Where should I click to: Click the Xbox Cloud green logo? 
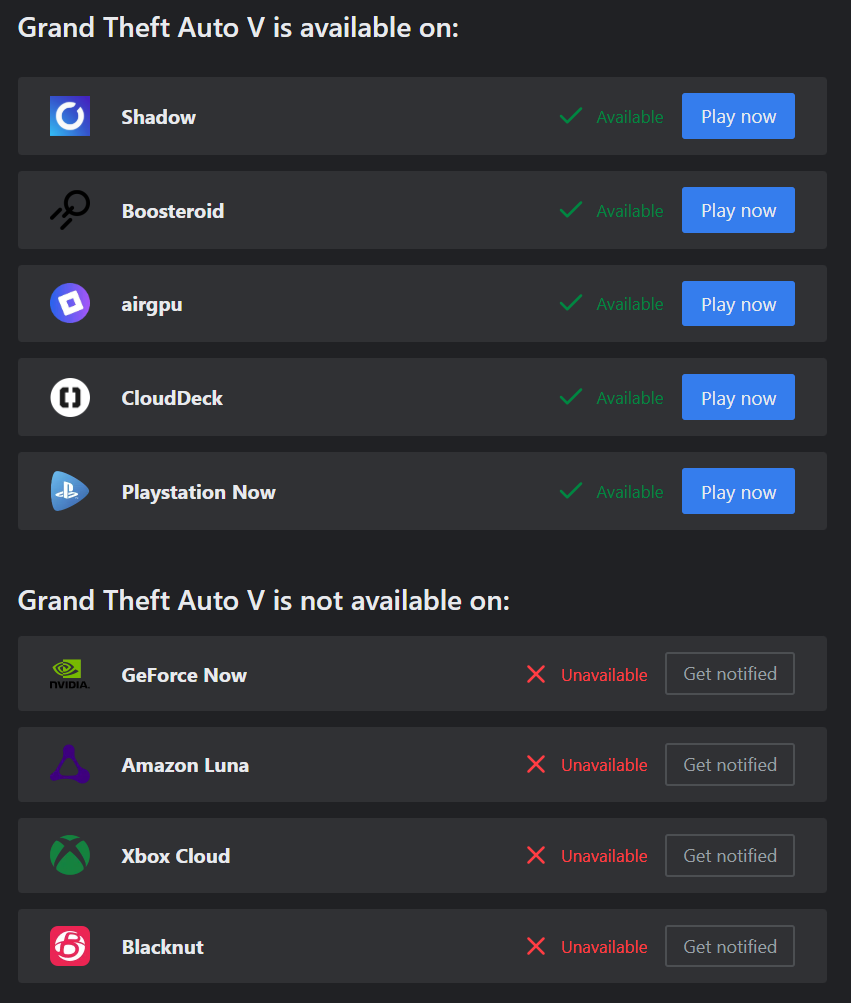[x=70, y=855]
